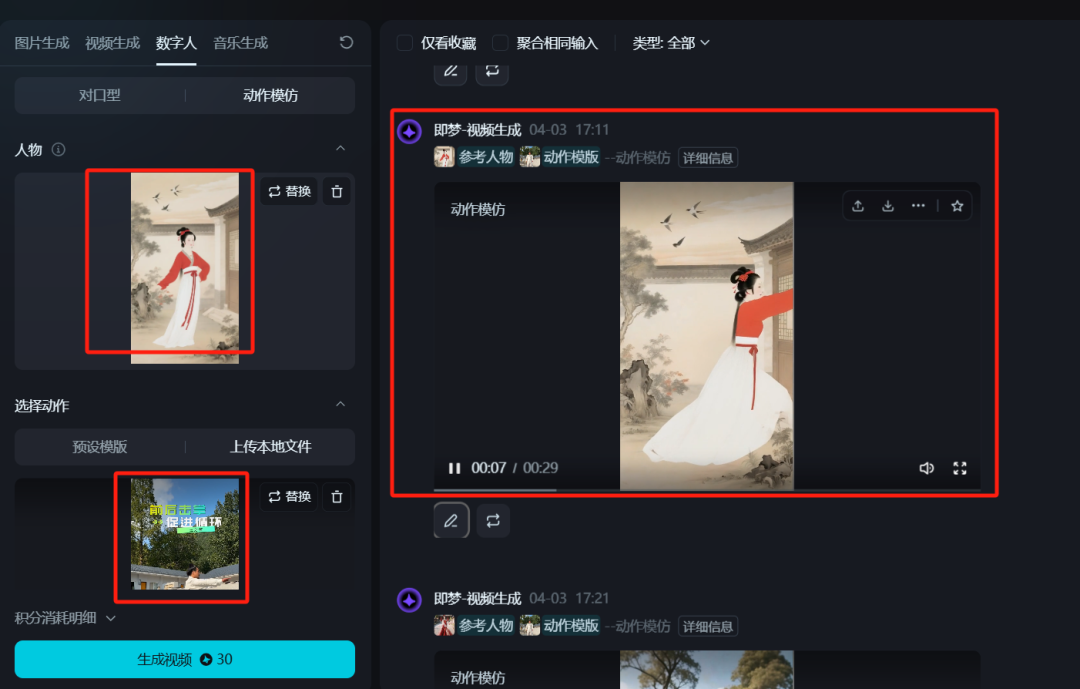The width and height of the screenshot is (1080, 689).
Task: Click the 动作模版 thumbnail in the 17:21 entry
Action: click(x=530, y=626)
